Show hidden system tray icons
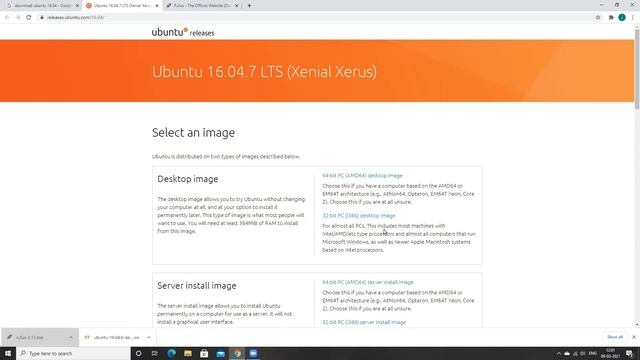The image size is (640, 360). [x=559, y=353]
